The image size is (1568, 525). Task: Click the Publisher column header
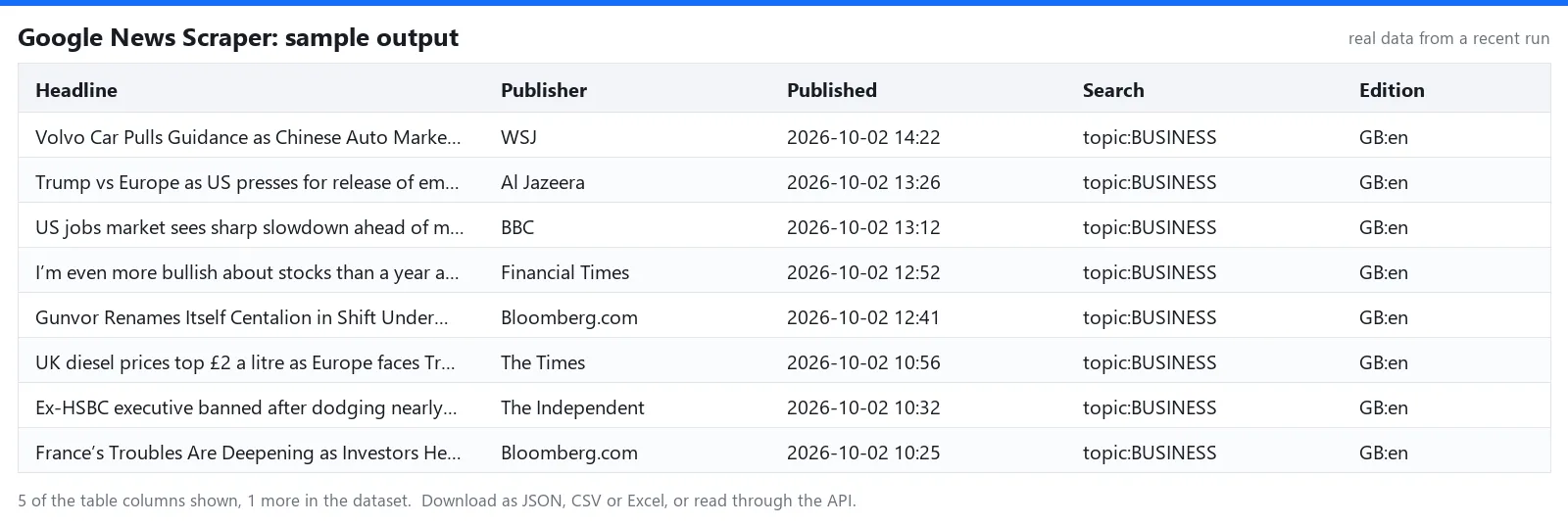[544, 90]
